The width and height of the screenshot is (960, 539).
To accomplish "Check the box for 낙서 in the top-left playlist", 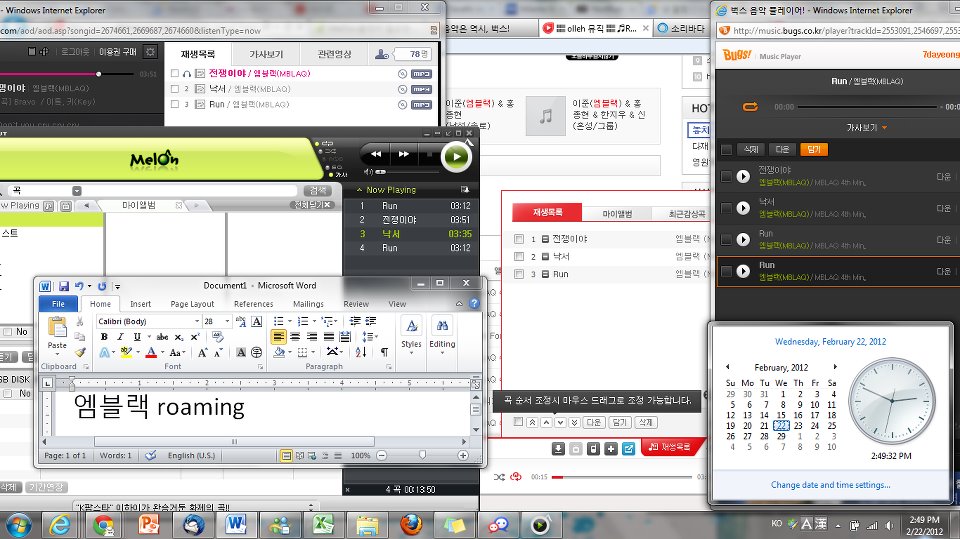I will click(x=174, y=89).
